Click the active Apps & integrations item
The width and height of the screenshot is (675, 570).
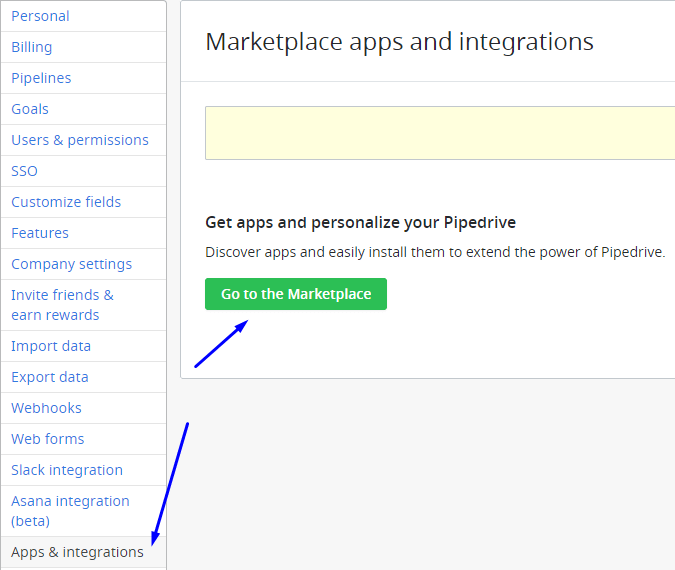pyautogui.click(x=77, y=552)
